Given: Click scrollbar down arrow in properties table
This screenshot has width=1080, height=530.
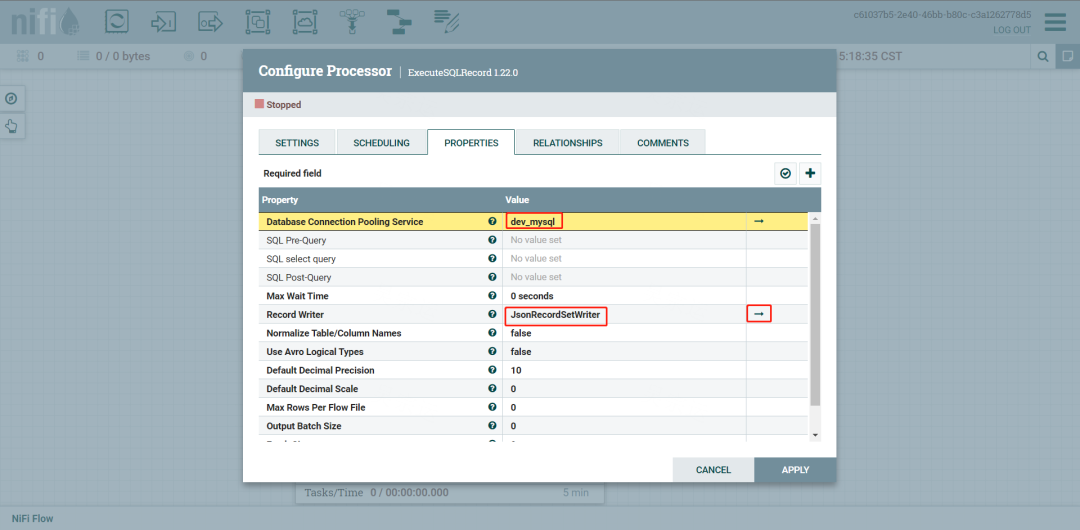Looking at the screenshot, I should [816, 435].
